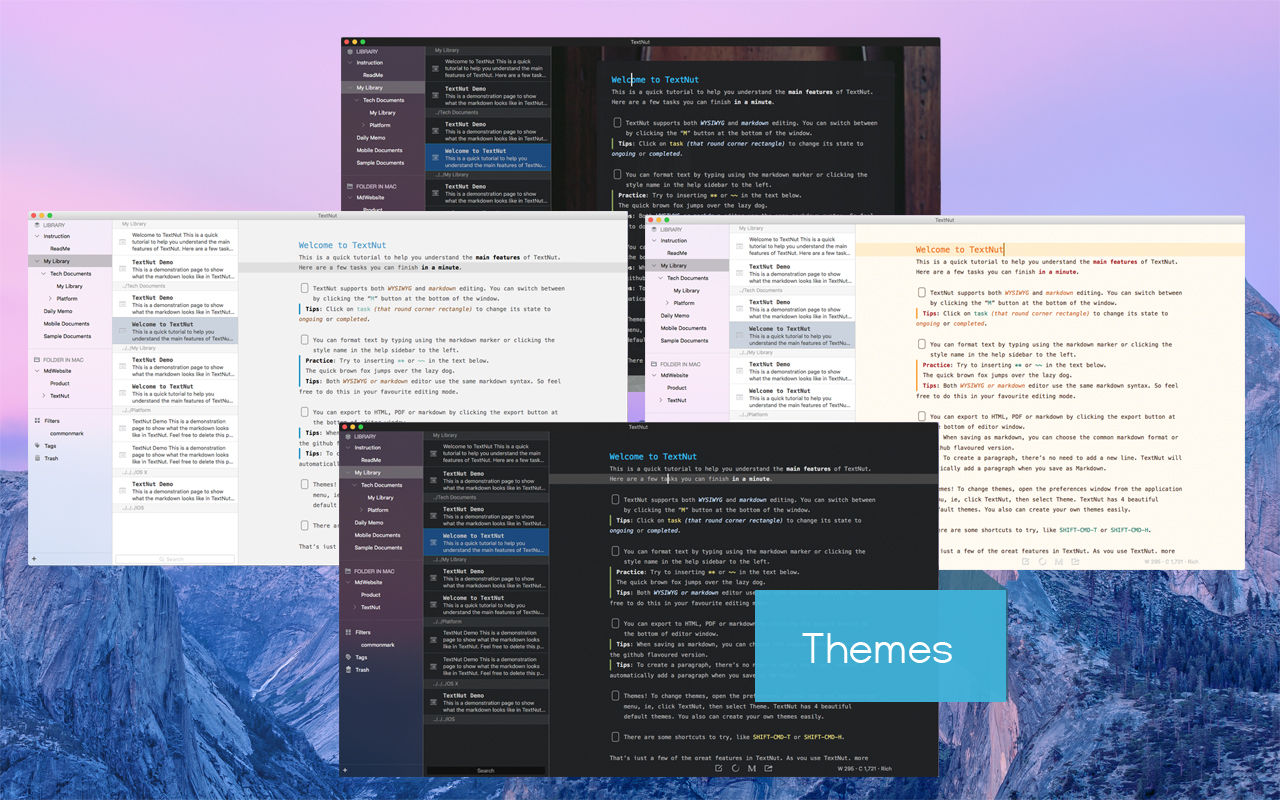
Task: Collapse MdWebsite chevron in front dark window
Action: (348, 582)
